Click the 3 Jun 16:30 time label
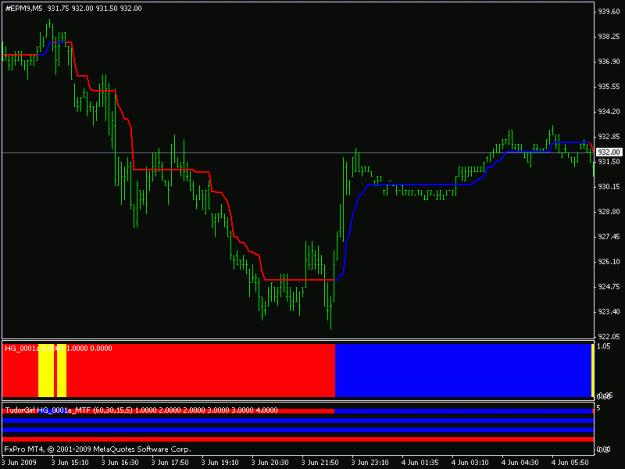The width and height of the screenshot is (625, 469). (120, 463)
